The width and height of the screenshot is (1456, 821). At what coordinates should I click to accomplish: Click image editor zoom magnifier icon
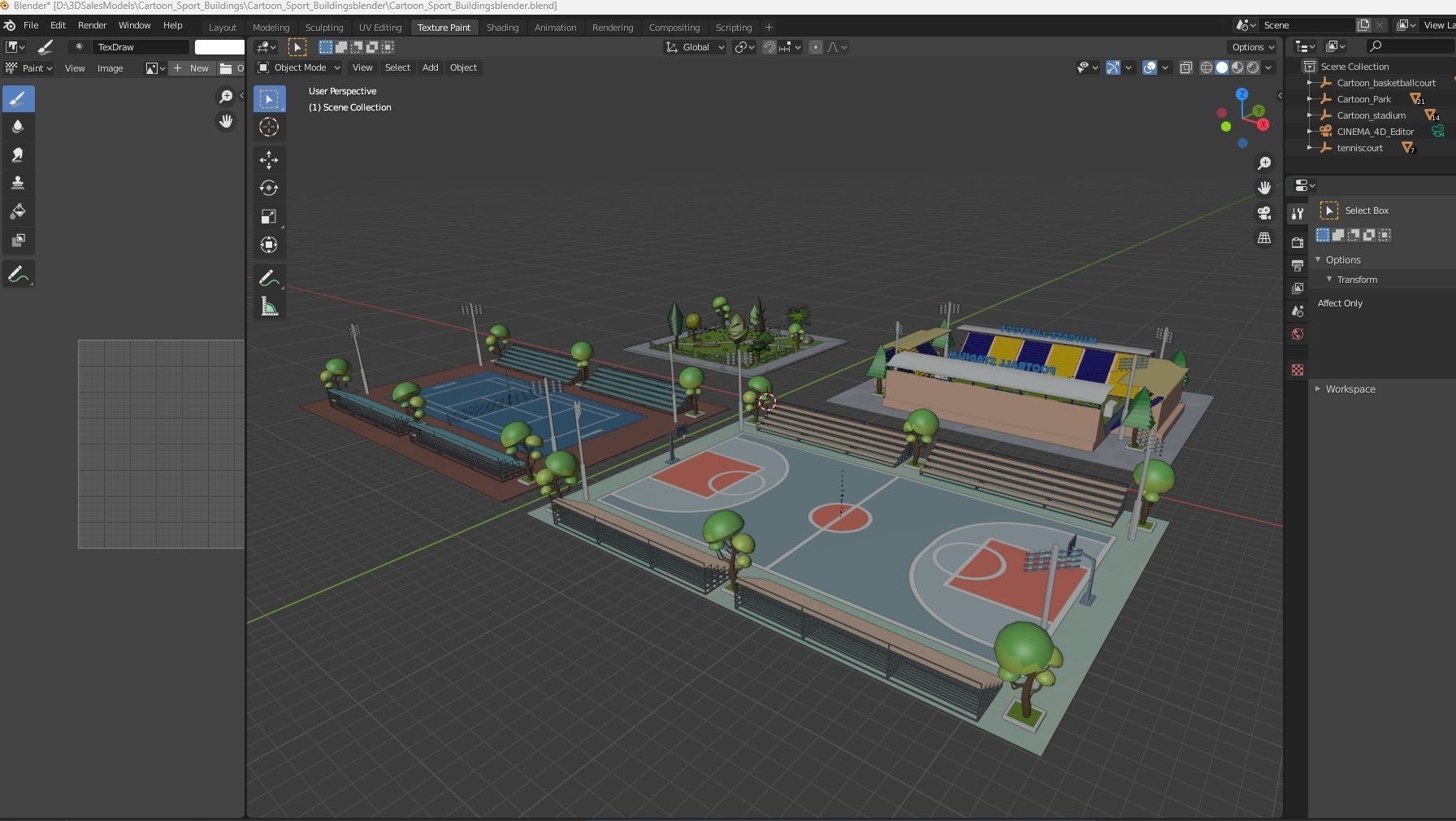[226, 98]
